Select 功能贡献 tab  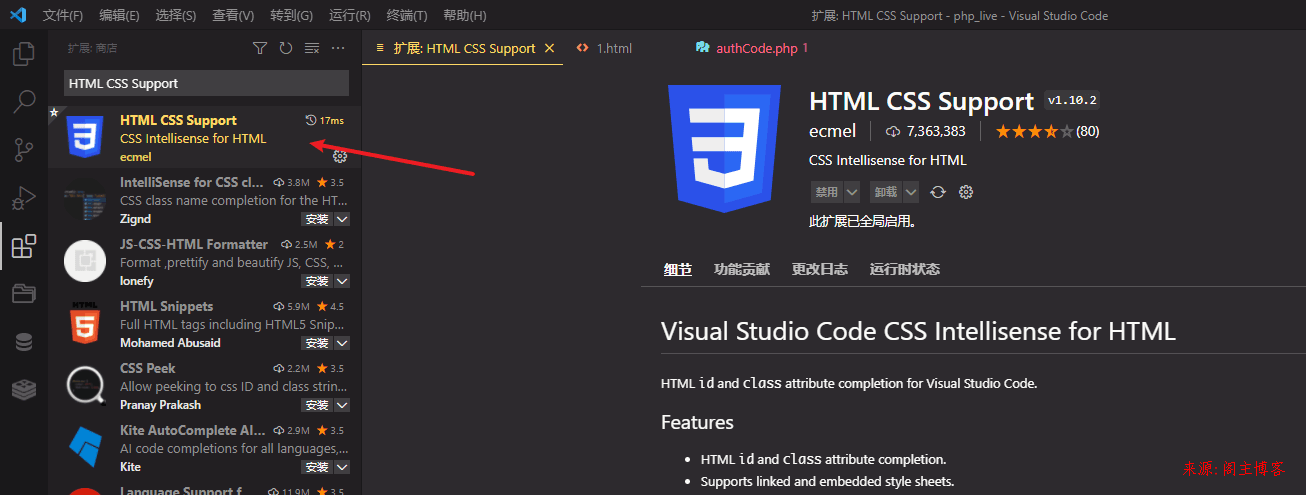pyautogui.click(x=742, y=269)
